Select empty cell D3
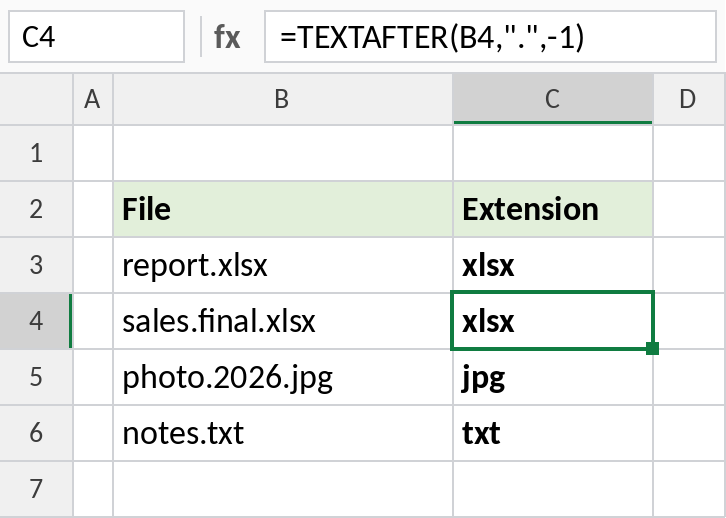This screenshot has height=518, width=726. click(689, 265)
